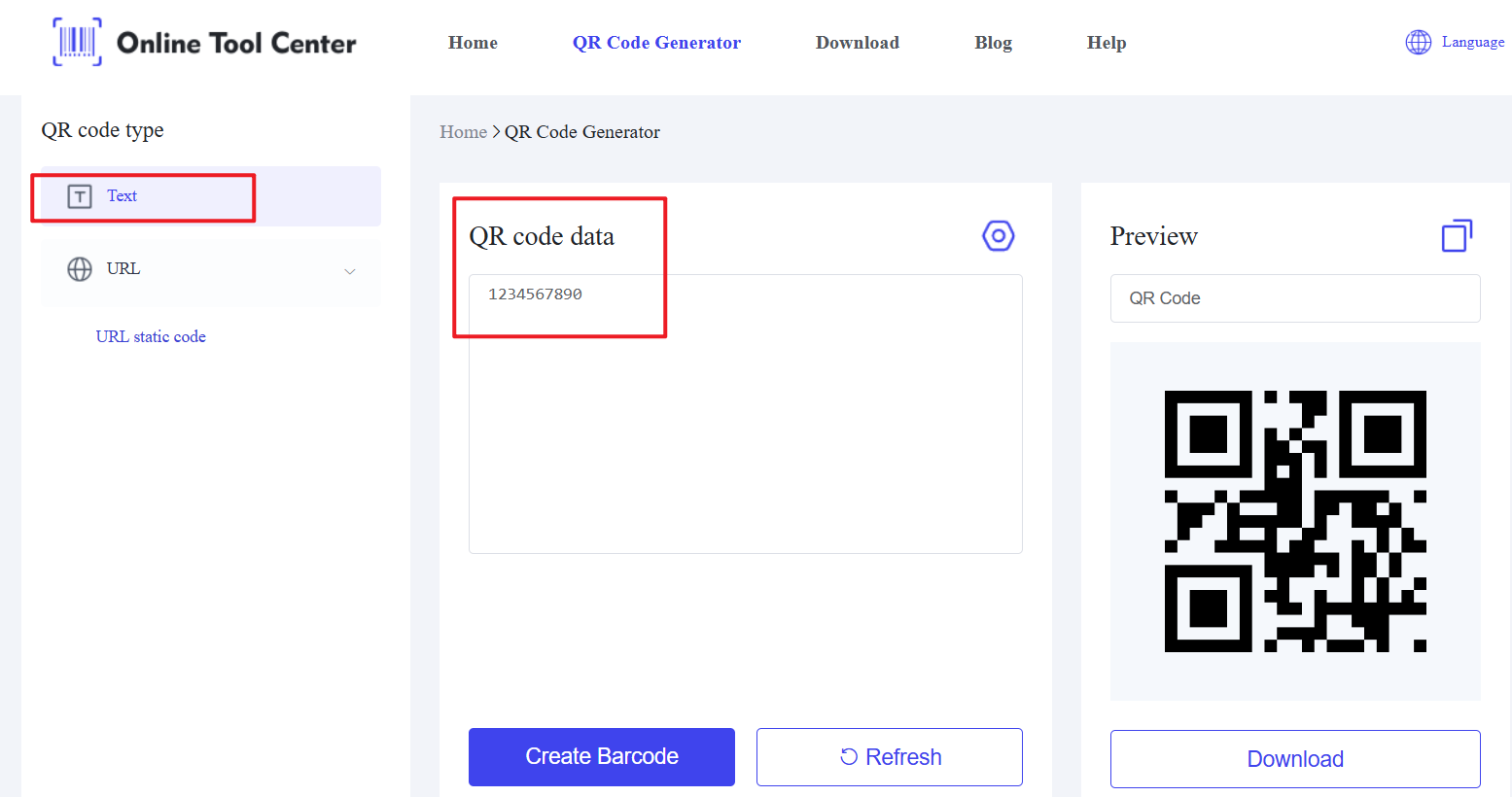
Task: Click the Text type T icon
Action: pos(80,196)
